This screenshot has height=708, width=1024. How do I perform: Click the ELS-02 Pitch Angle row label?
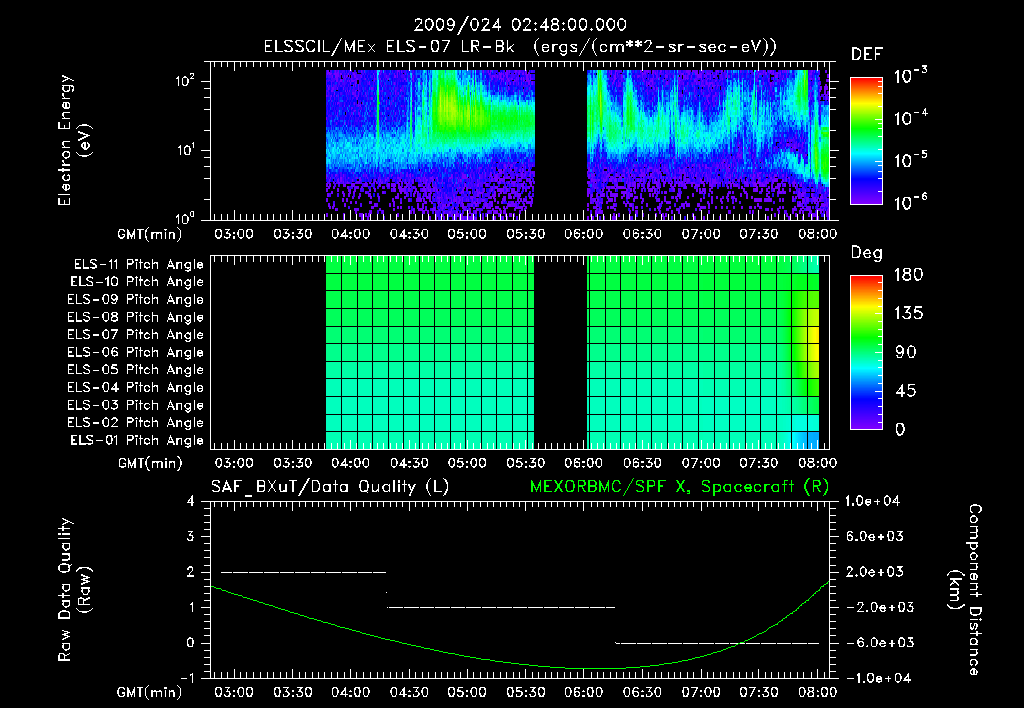coord(135,423)
